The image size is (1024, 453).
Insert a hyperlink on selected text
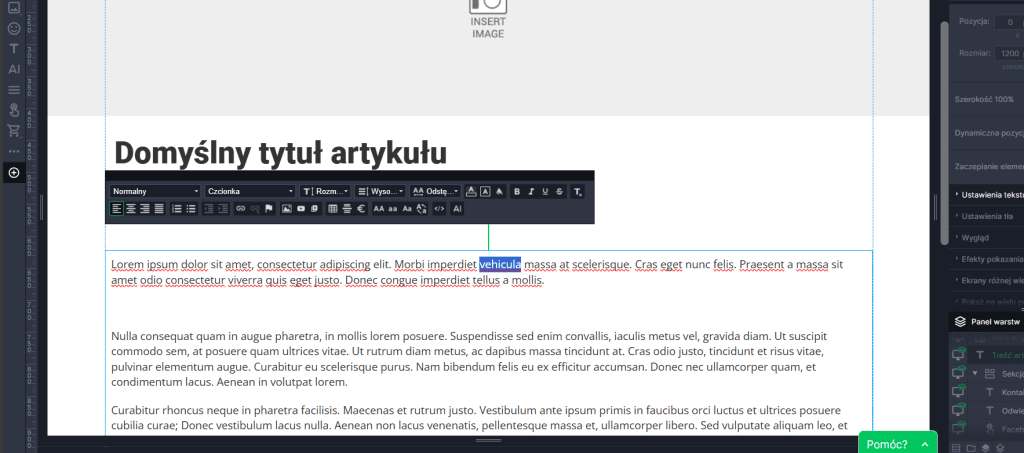coord(240,209)
